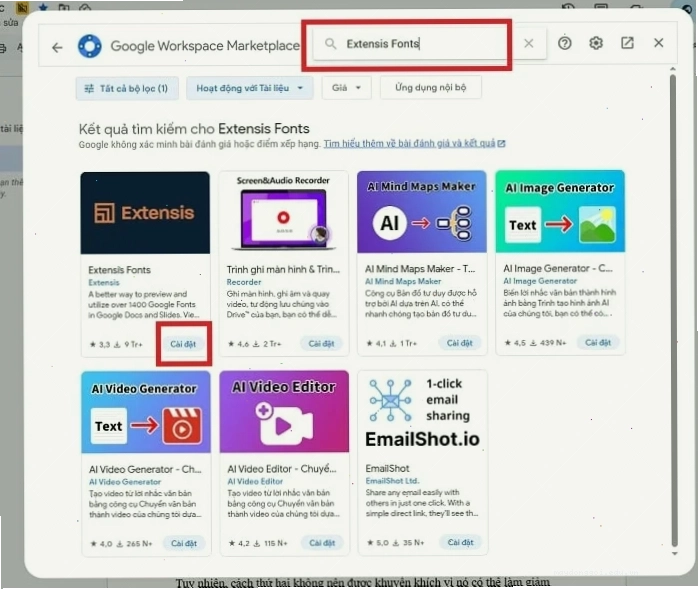The height and width of the screenshot is (589, 698).
Task: Click 'AI Video Editor' developer name
Action: coord(255,481)
